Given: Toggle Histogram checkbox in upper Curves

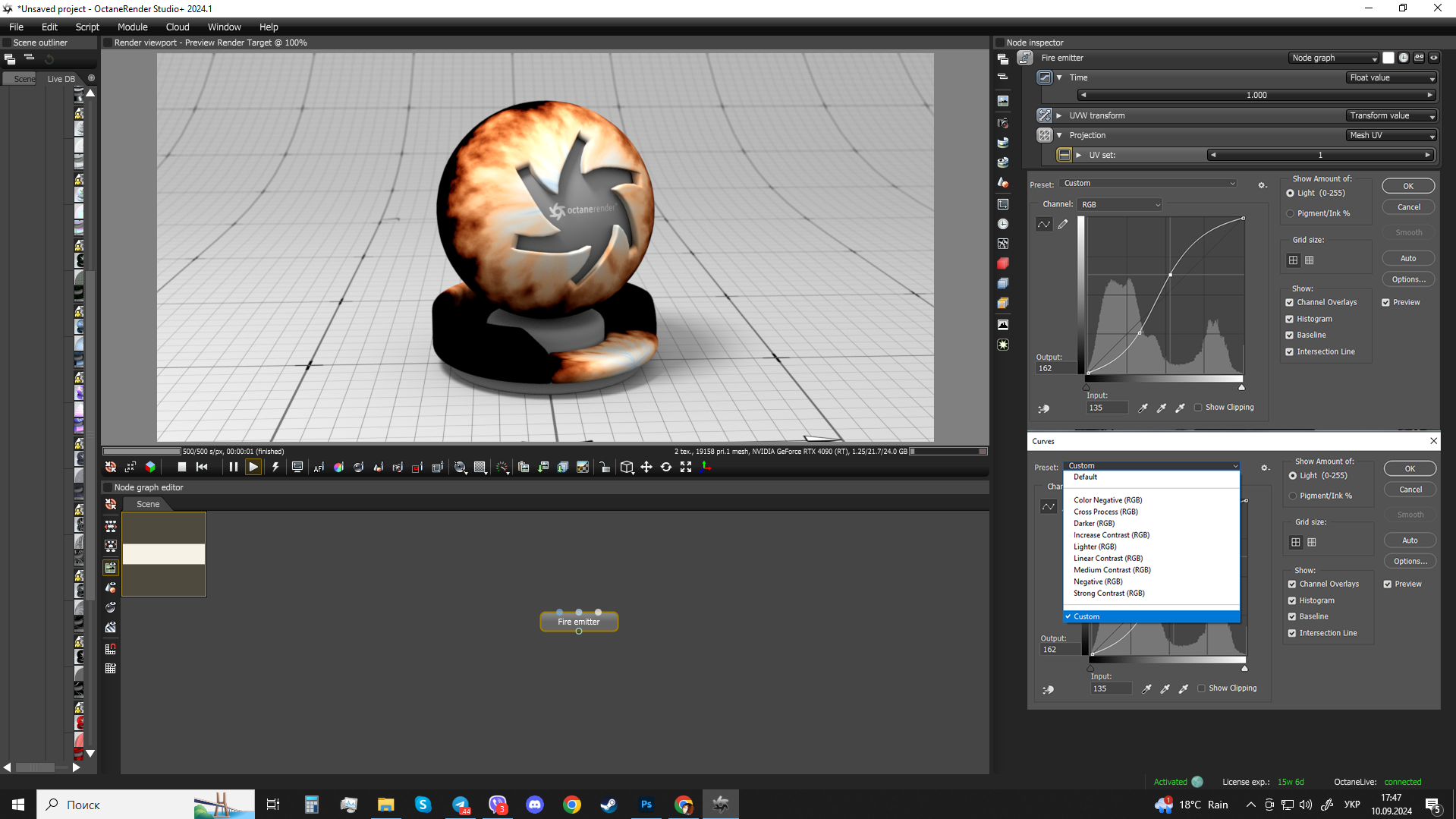Looking at the screenshot, I should click(x=1290, y=319).
